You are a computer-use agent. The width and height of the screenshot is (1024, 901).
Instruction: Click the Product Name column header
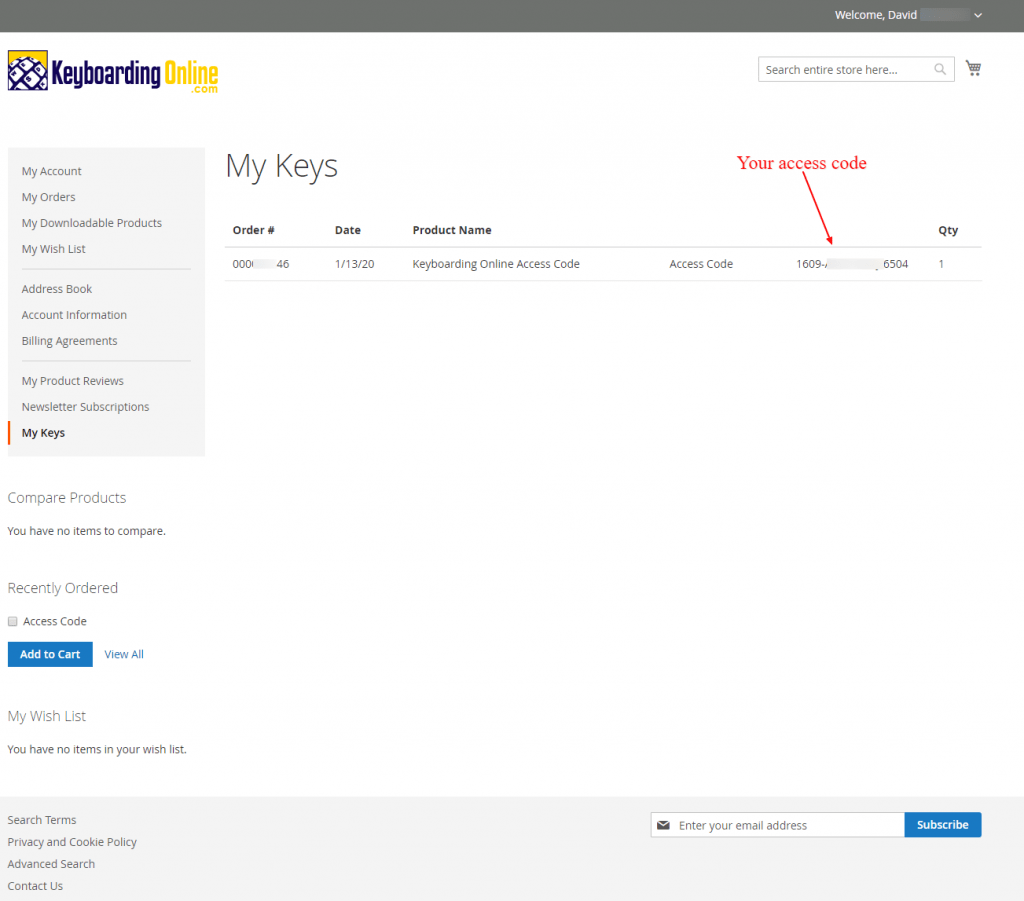coord(452,230)
